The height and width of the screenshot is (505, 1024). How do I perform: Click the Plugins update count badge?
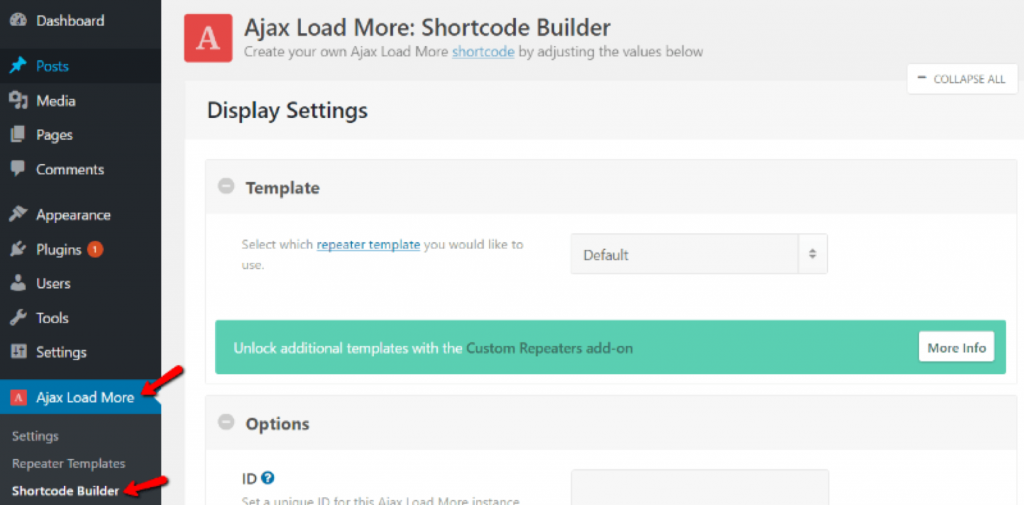click(x=95, y=250)
